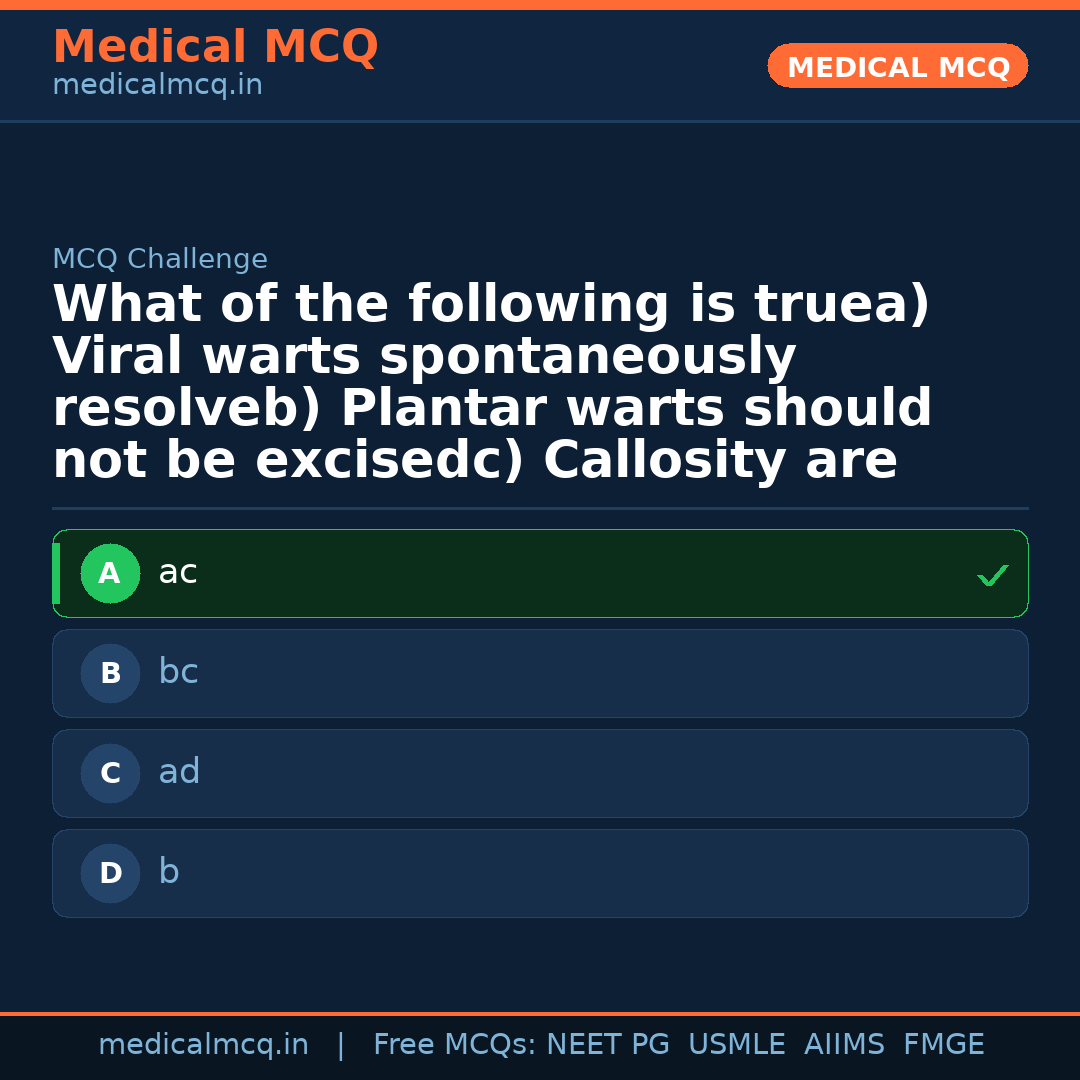Expand the MCQ Challenge question text
This screenshot has width=1080, height=1080.
coord(490,380)
